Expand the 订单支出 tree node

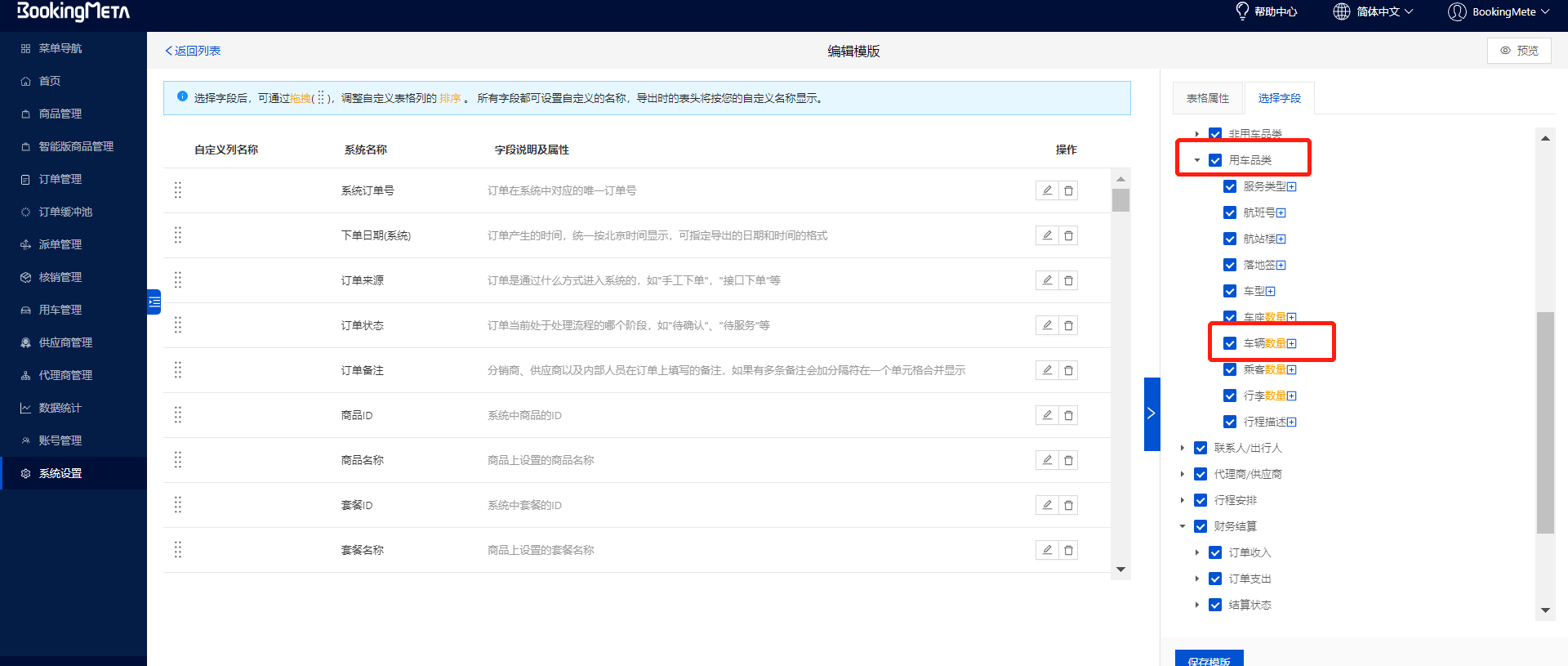pos(1197,579)
